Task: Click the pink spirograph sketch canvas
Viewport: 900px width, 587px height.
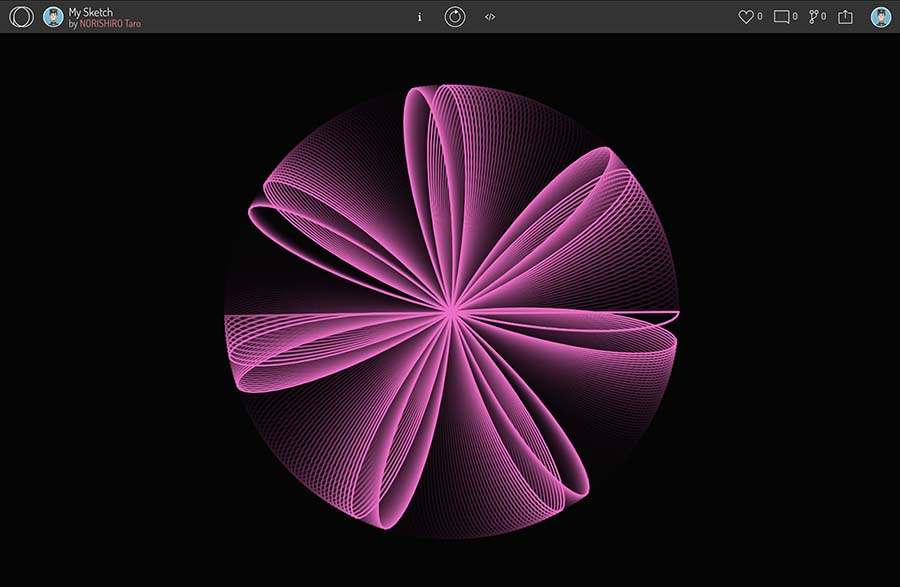Action: (450, 310)
